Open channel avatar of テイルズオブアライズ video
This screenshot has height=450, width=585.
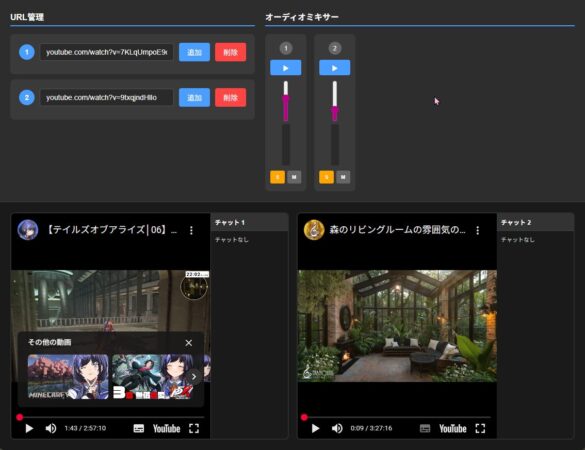coord(28,230)
